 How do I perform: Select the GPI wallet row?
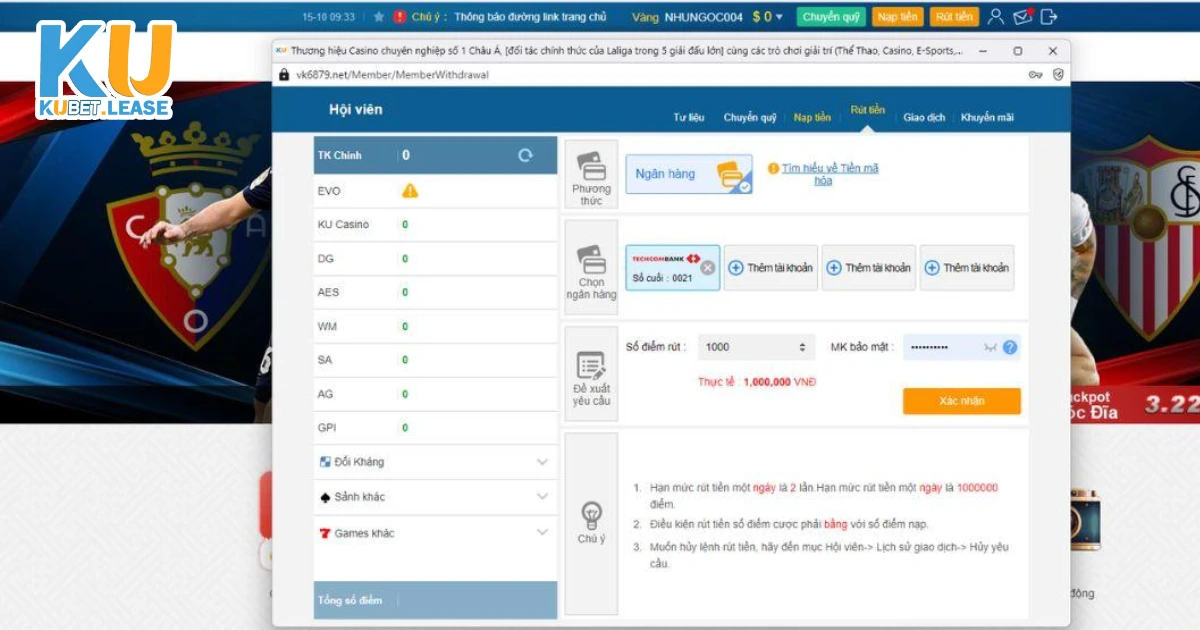[x=435, y=428]
